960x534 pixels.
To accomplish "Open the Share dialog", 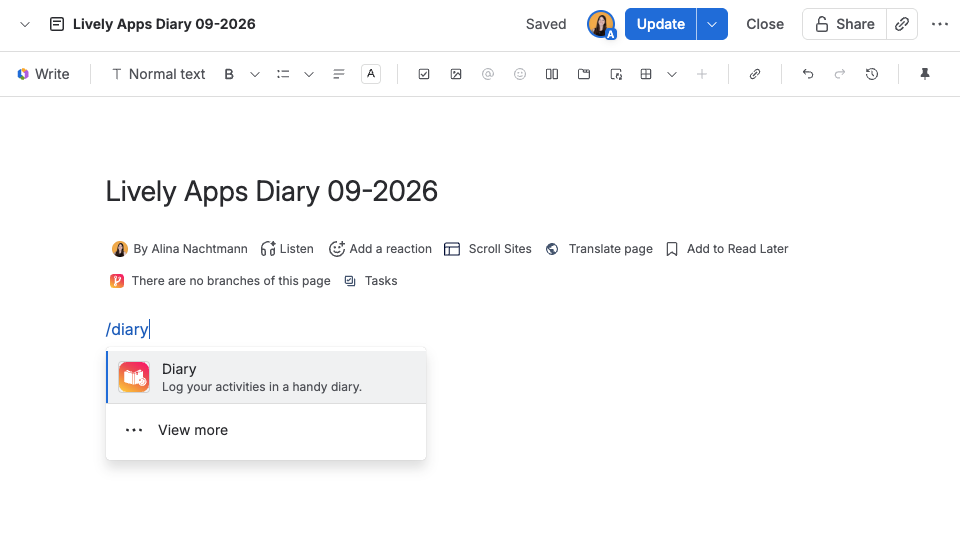I will point(844,24).
